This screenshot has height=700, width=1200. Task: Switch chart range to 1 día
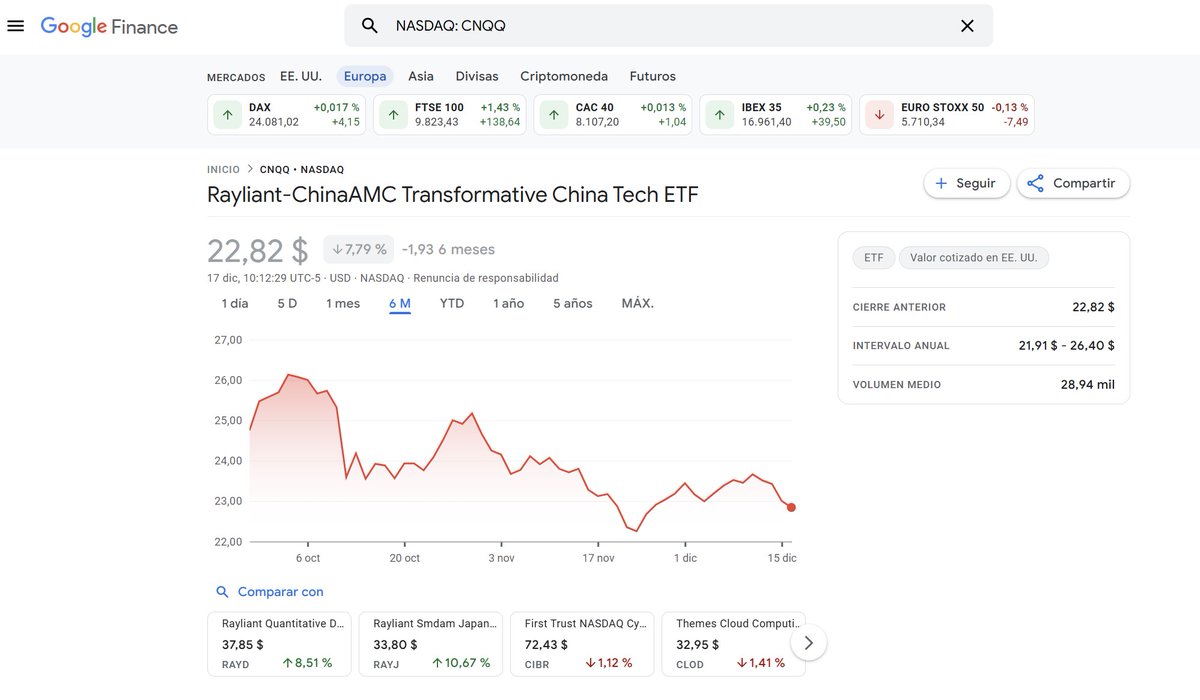235,303
